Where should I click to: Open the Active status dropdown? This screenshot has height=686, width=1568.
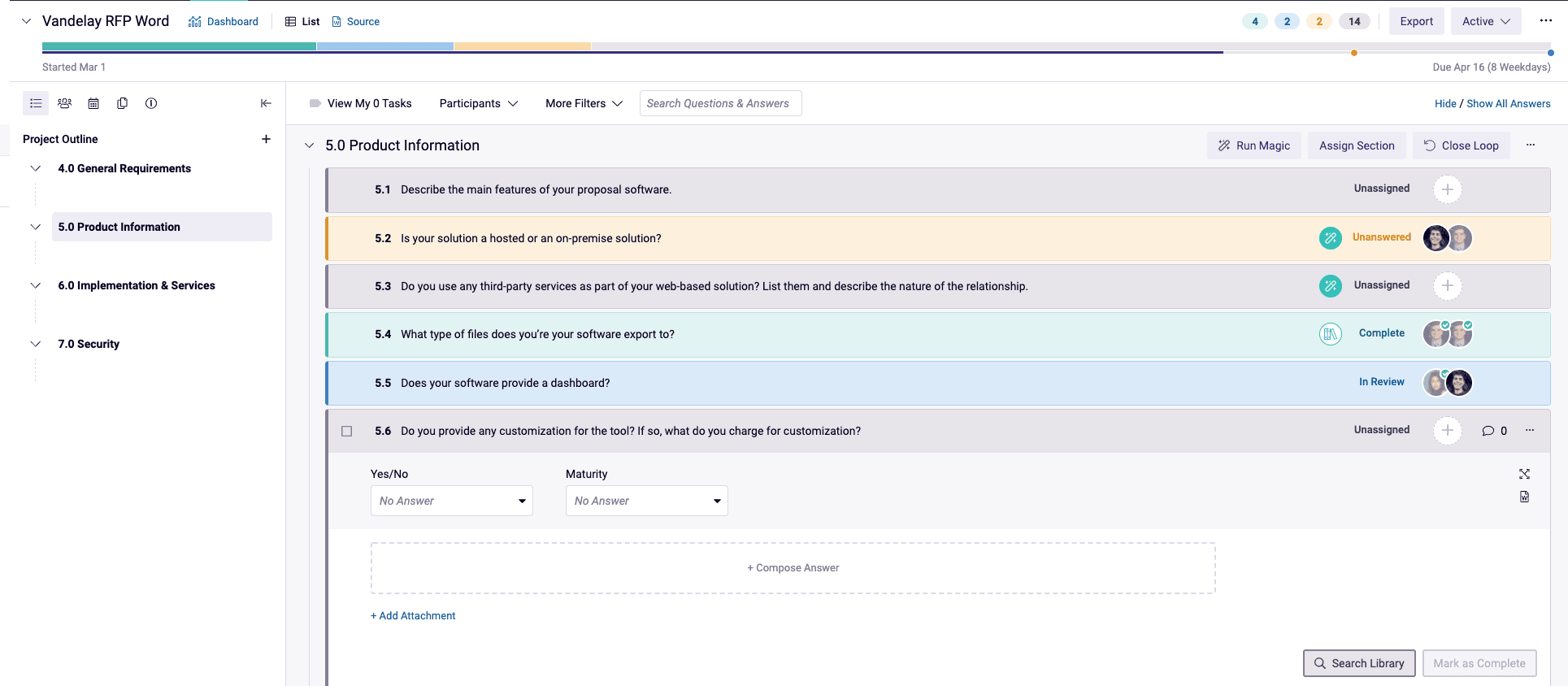coord(1486,21)
